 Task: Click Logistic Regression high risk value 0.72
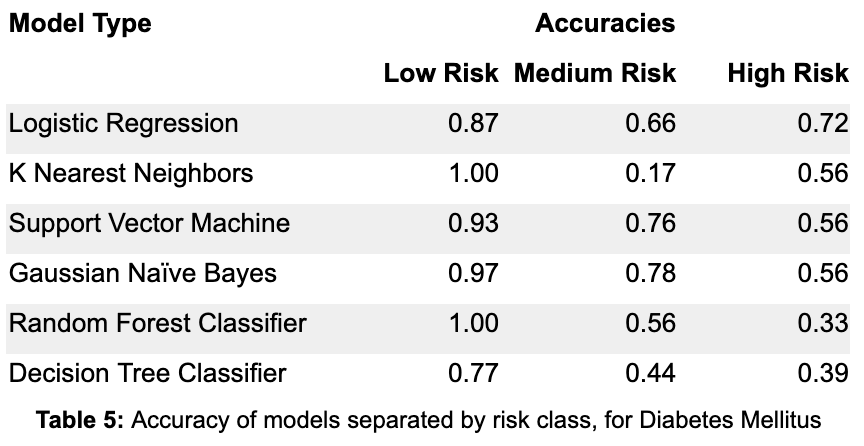823,123
